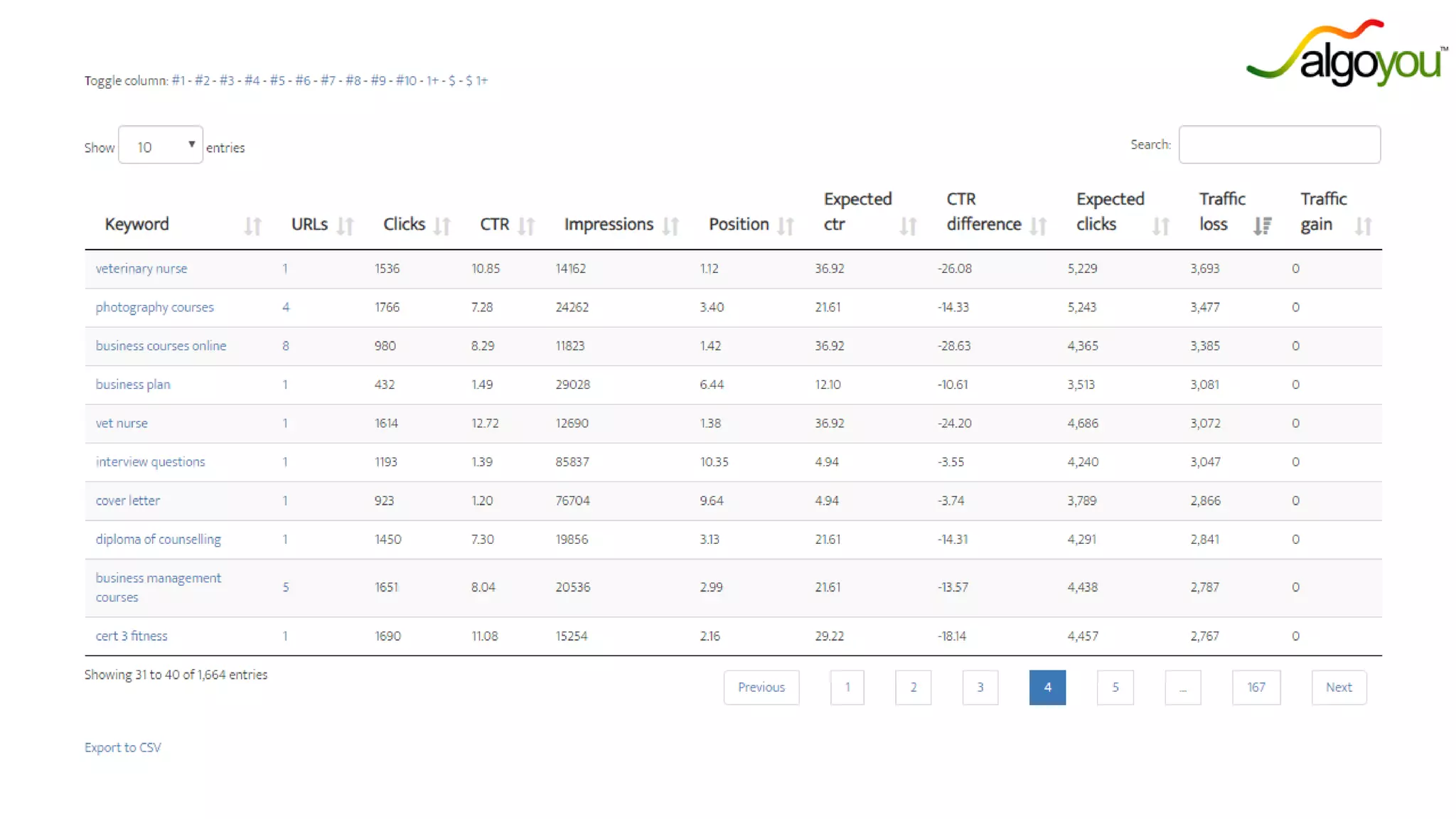The image size is (1456, 819).
Task: Click the Expected ctr sort arrows
Action: tap(908, 226)
